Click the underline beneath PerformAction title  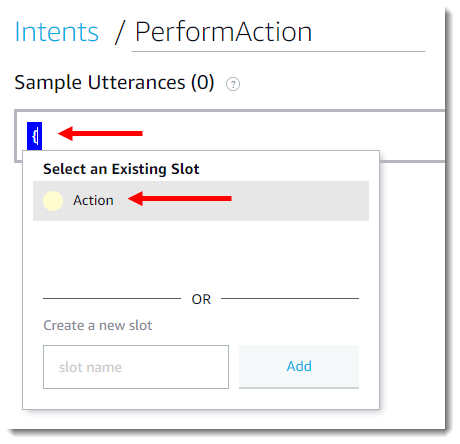coord(278,51)
